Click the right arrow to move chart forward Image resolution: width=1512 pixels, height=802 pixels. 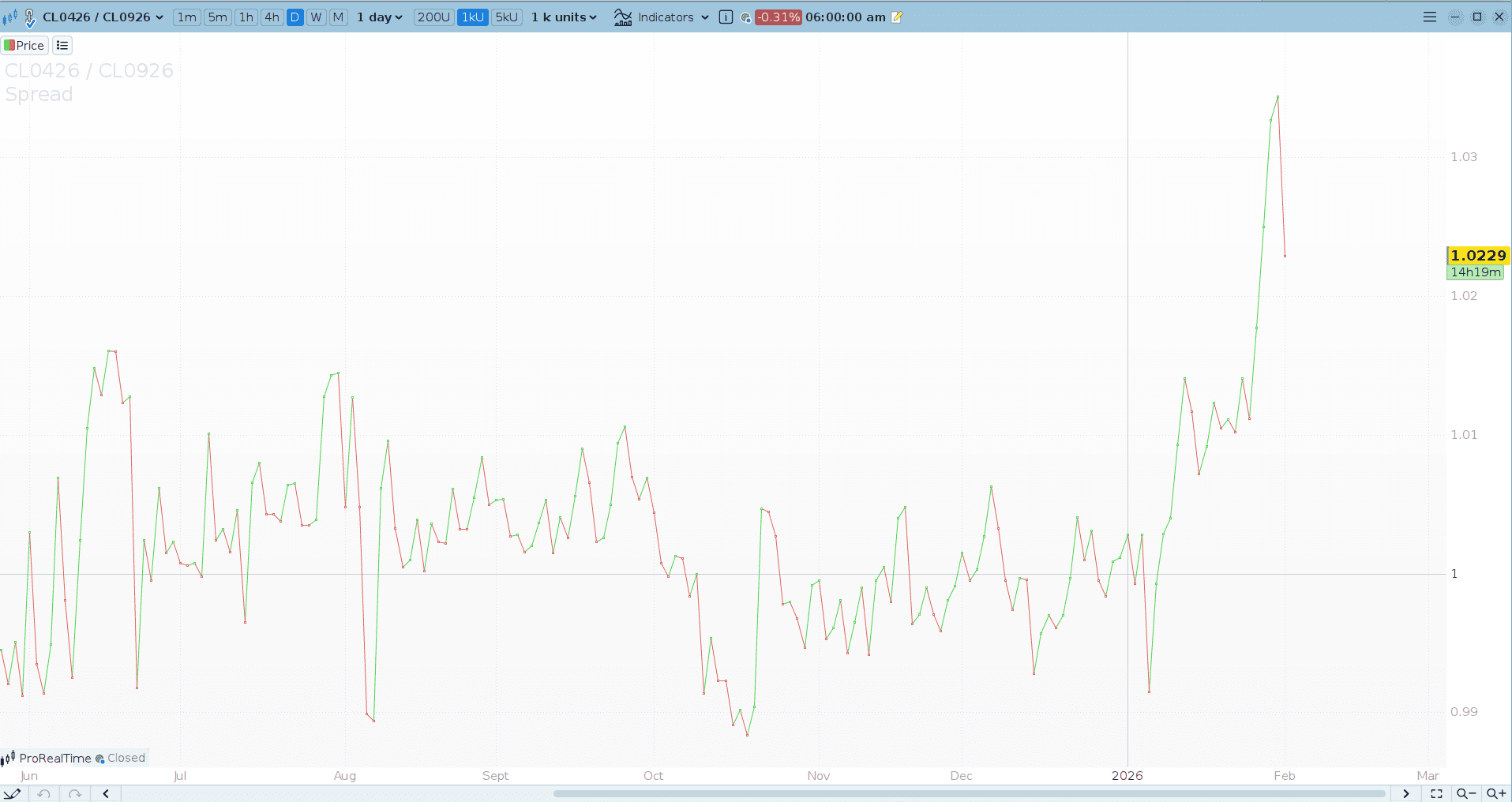pyautogui.click(x=1406, y=793)
